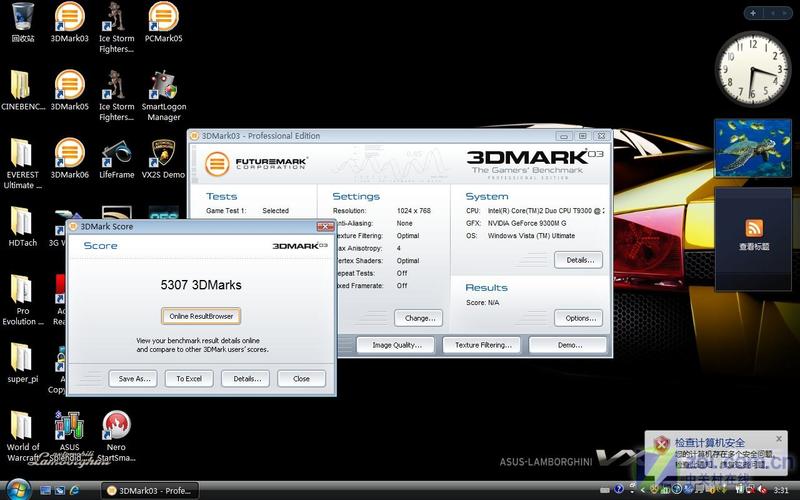800x500 pixels.
Task: Close the 3DMark Score dialog with X
Action: (324, 226)
